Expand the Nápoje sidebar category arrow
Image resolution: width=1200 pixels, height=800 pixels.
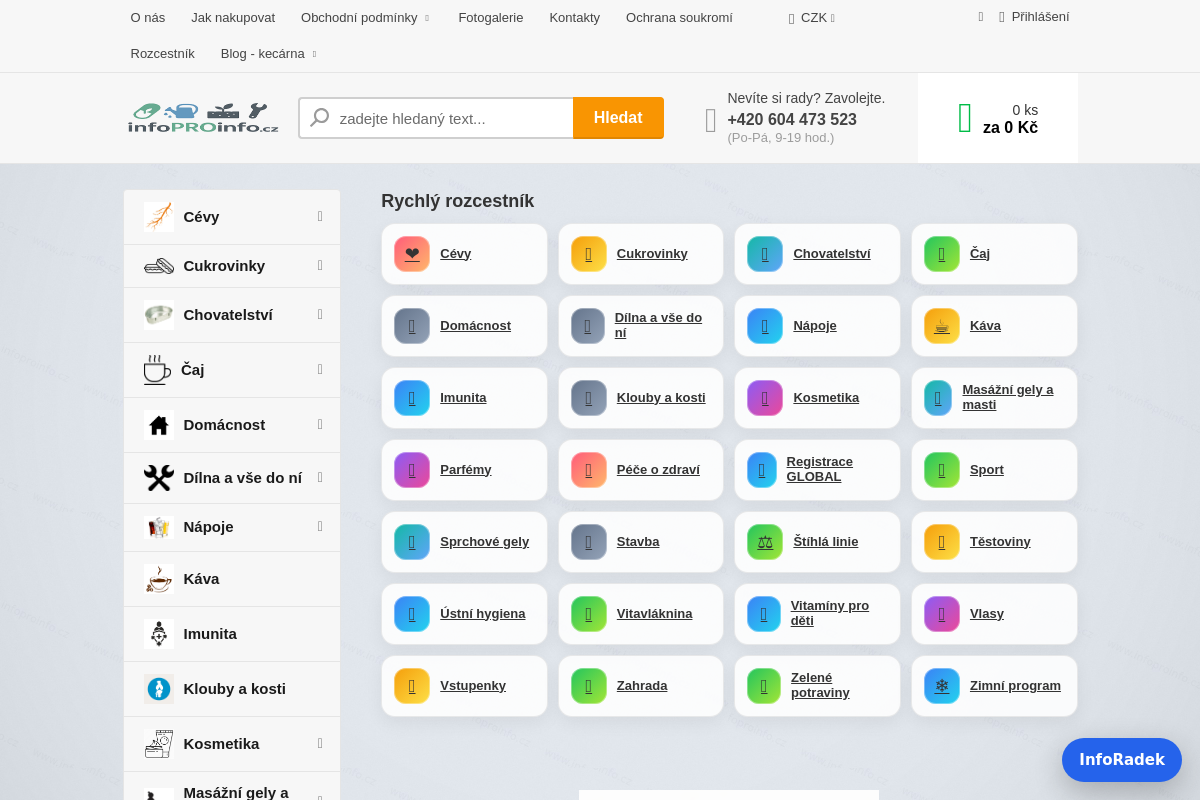coord(320,526)
